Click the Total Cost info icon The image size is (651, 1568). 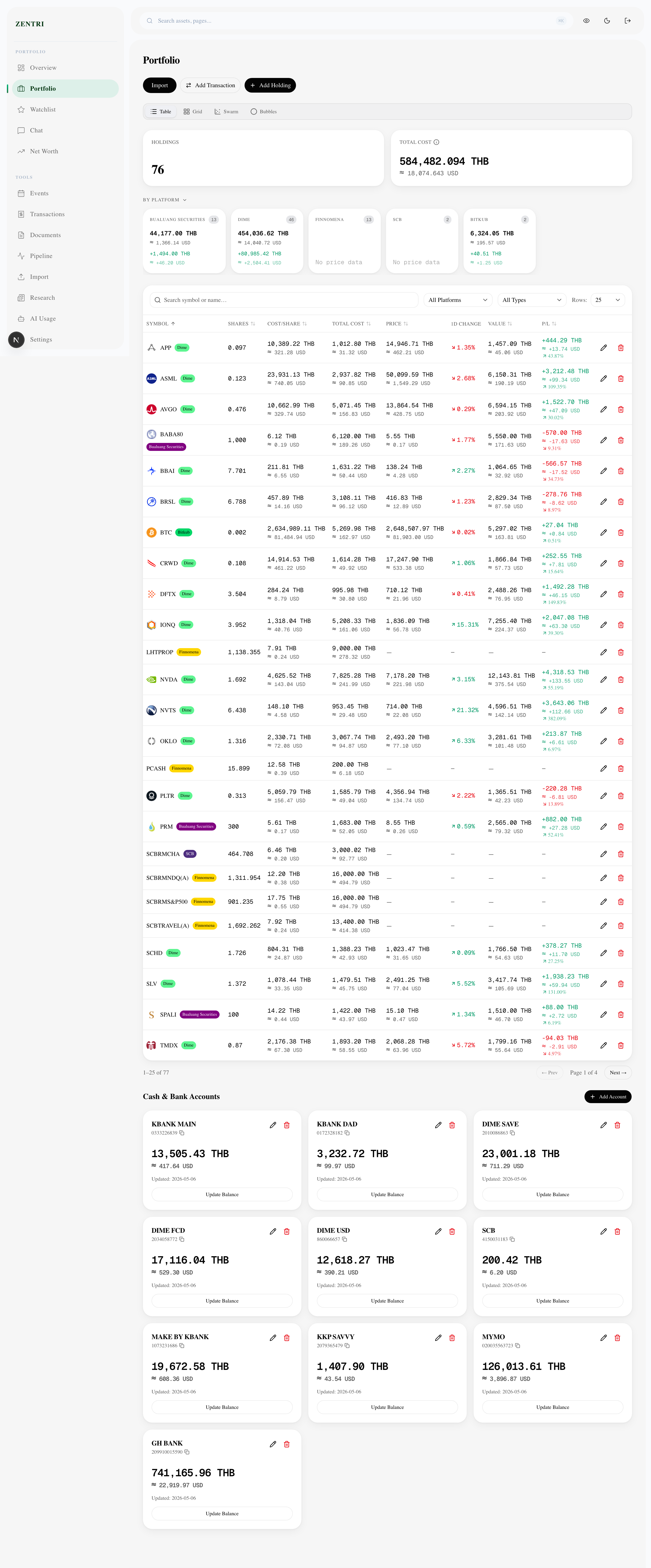(x=436, y=142)
